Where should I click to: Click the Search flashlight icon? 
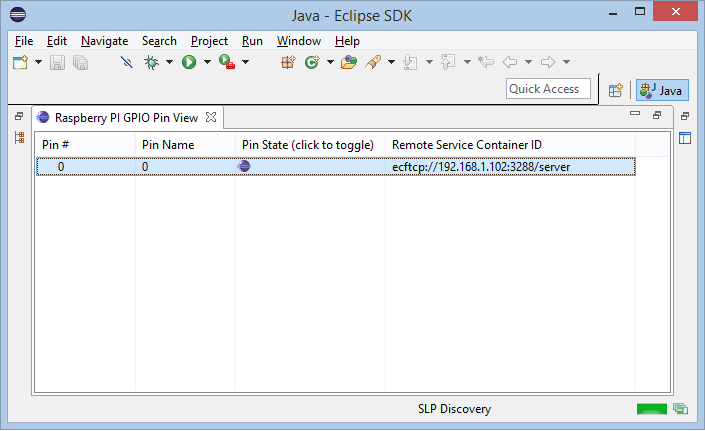point(373,62)
